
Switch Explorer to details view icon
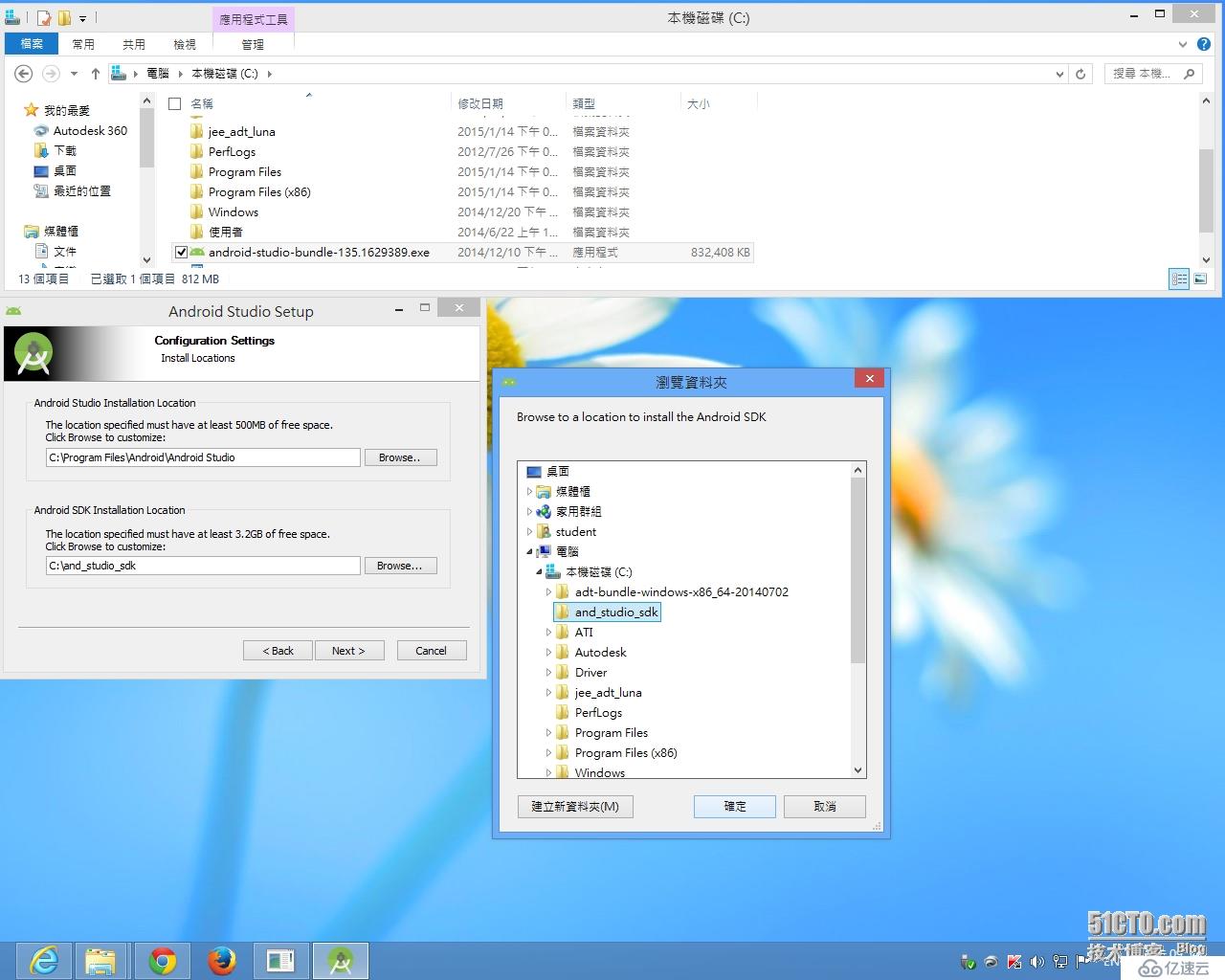pyautogui.click(x=1179, y=278)
